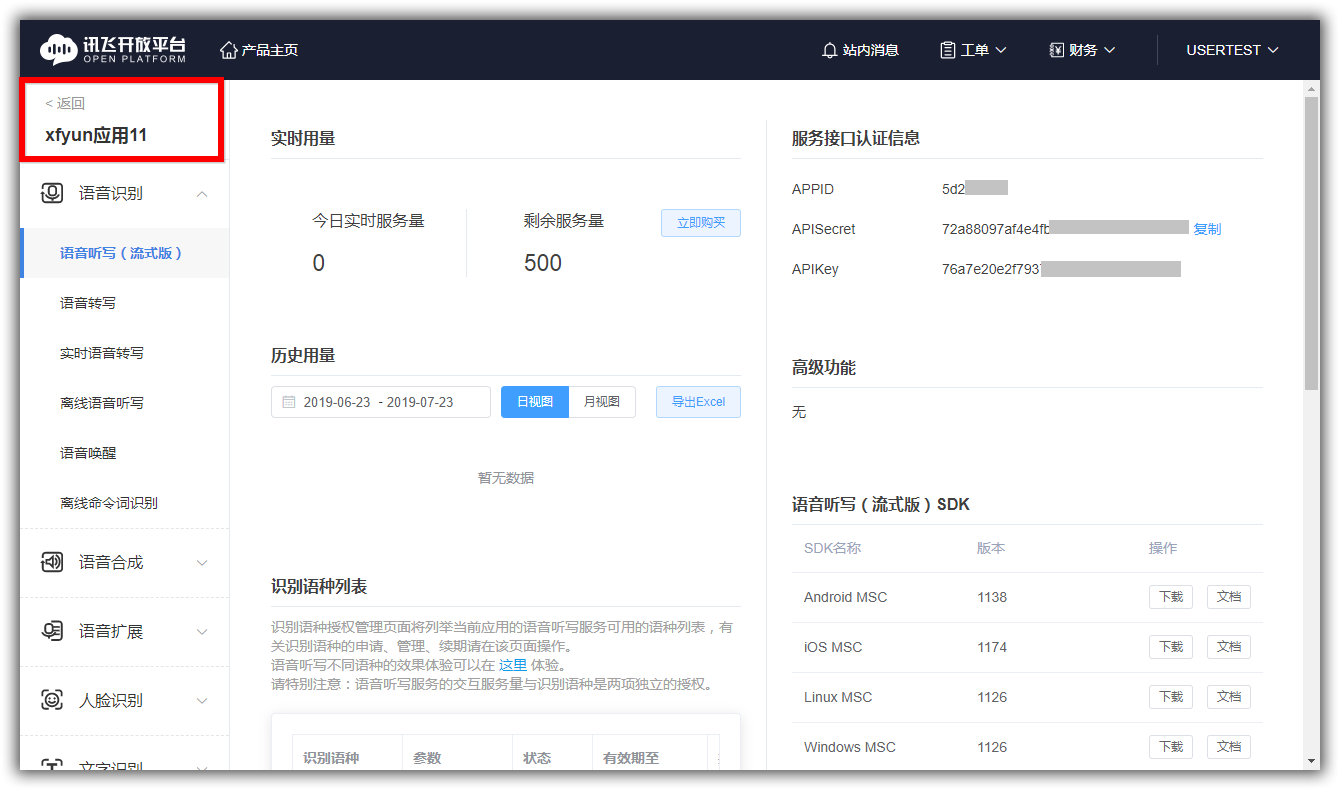The height and width of the screenshot is (790, 1340).
Task: Download the Linux MSC SDK
Action: (x=1171, y=697)
